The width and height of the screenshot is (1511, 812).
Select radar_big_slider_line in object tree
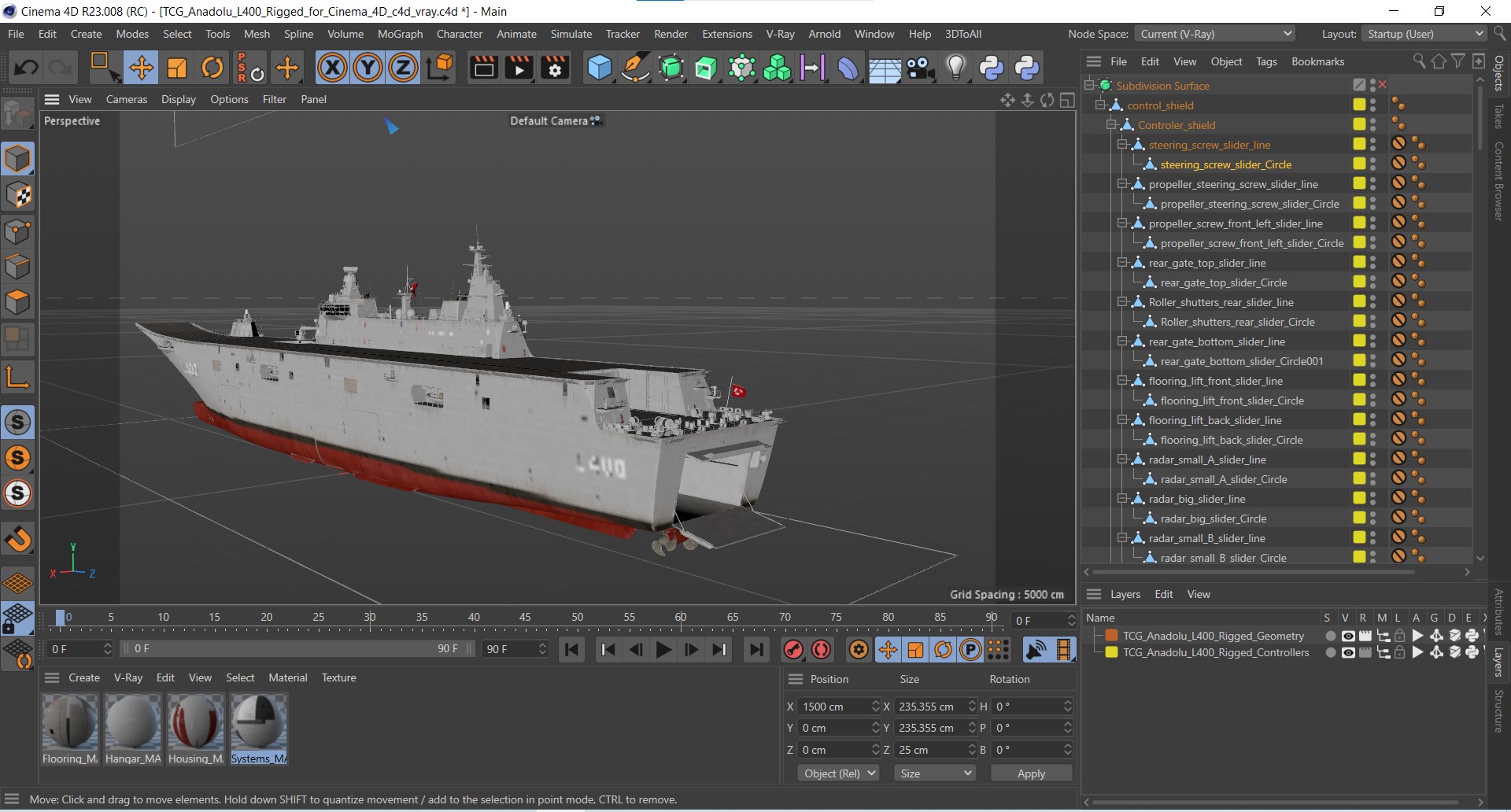[1196, 499]
